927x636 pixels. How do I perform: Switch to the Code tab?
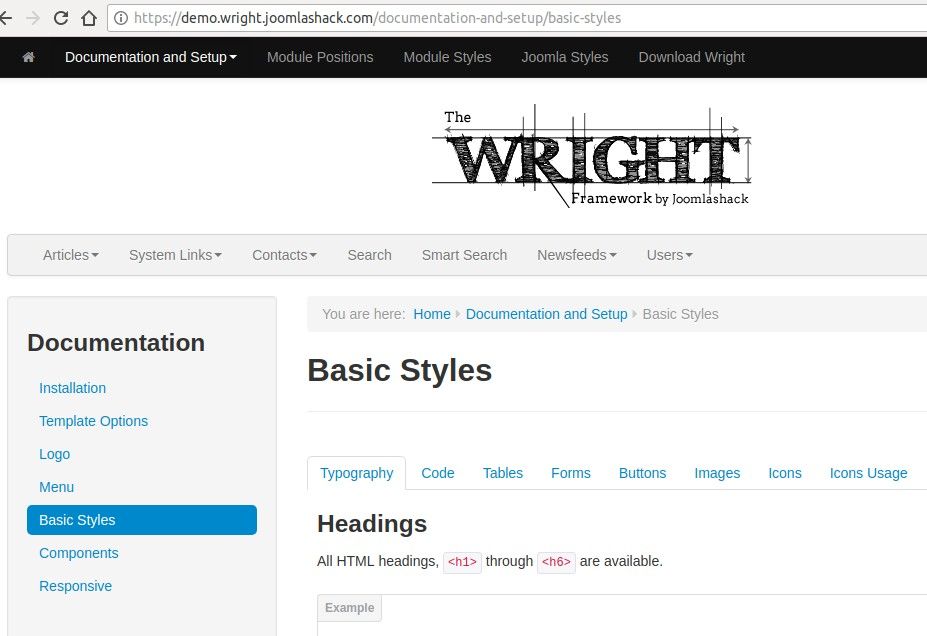click(x=437, y=473)
